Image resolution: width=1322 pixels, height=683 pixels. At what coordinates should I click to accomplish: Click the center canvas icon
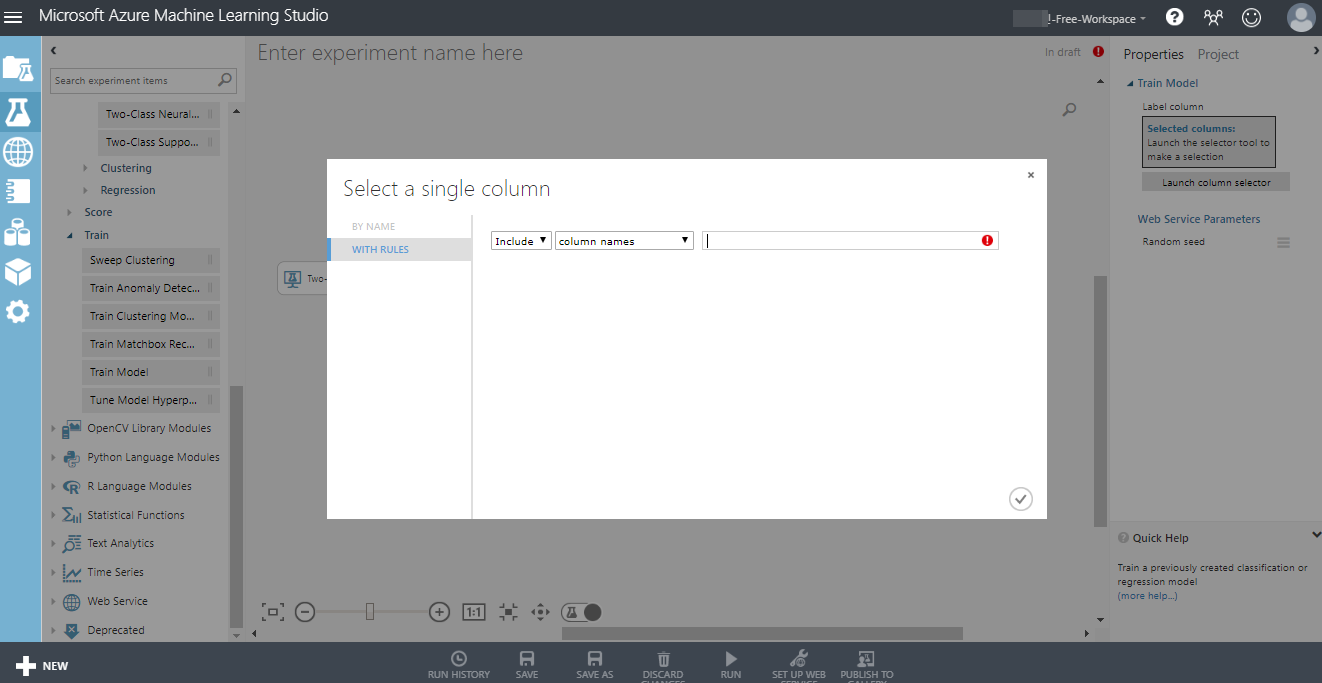508,612
